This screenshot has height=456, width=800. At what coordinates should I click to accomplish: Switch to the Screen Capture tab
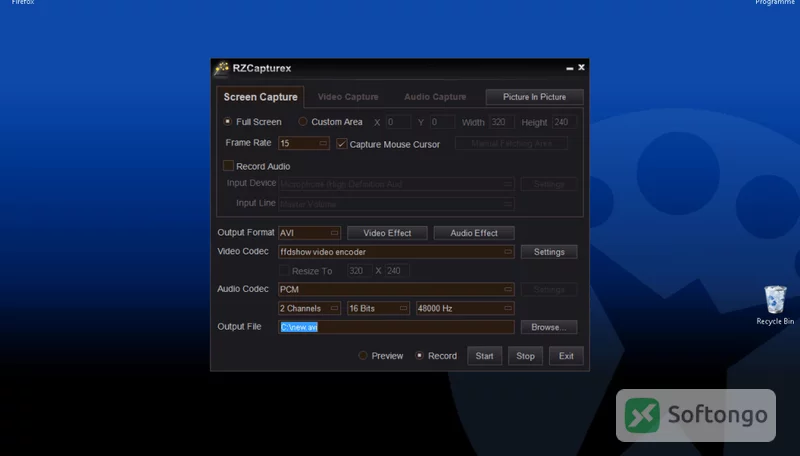(260, 97)
